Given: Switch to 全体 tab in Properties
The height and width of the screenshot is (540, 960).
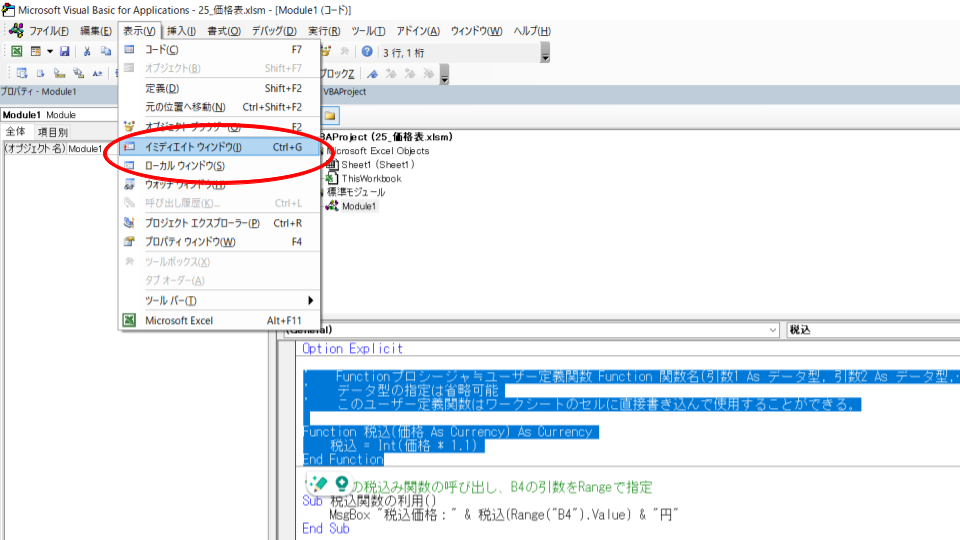Looking at the screenshot, I should point(16,132).
